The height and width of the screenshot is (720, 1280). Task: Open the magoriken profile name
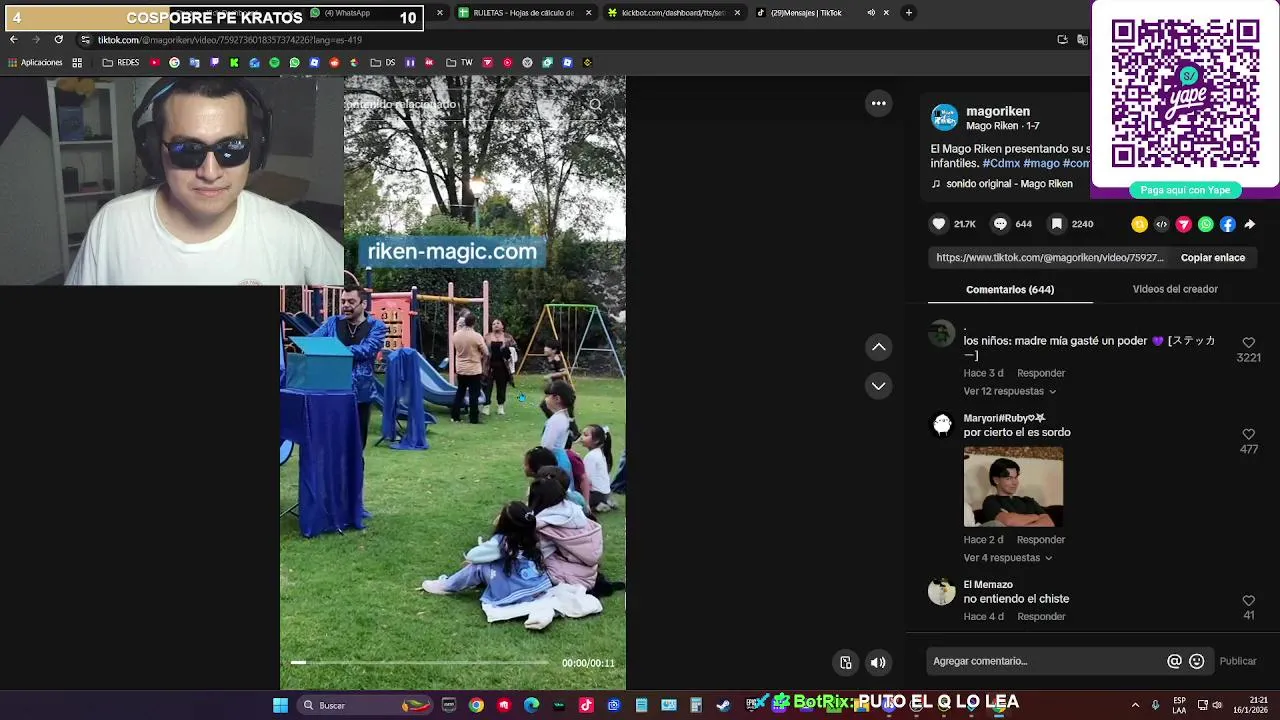(x=998, y=111)
